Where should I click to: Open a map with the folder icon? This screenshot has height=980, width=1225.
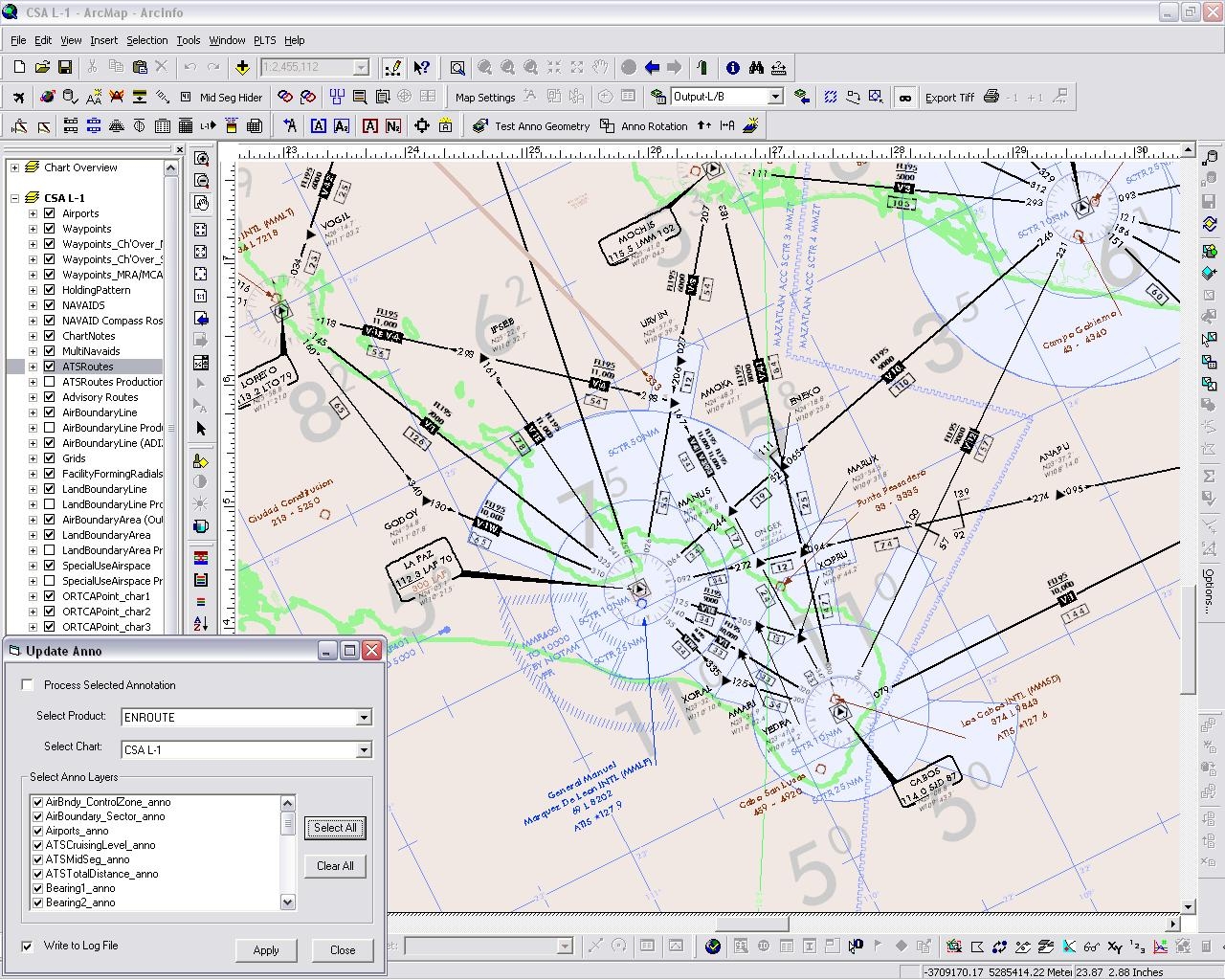(x=42, y=67)
